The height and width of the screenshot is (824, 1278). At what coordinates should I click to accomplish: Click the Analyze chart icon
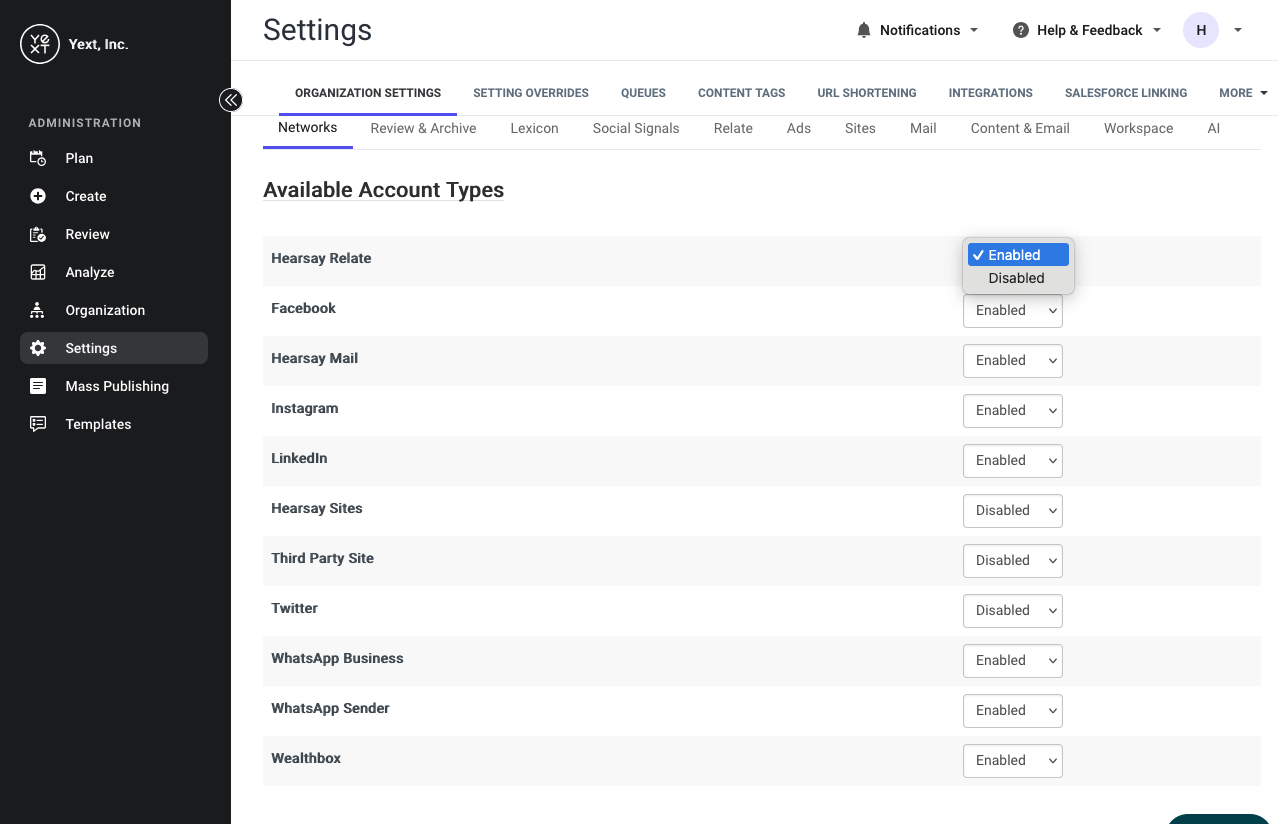38,272
